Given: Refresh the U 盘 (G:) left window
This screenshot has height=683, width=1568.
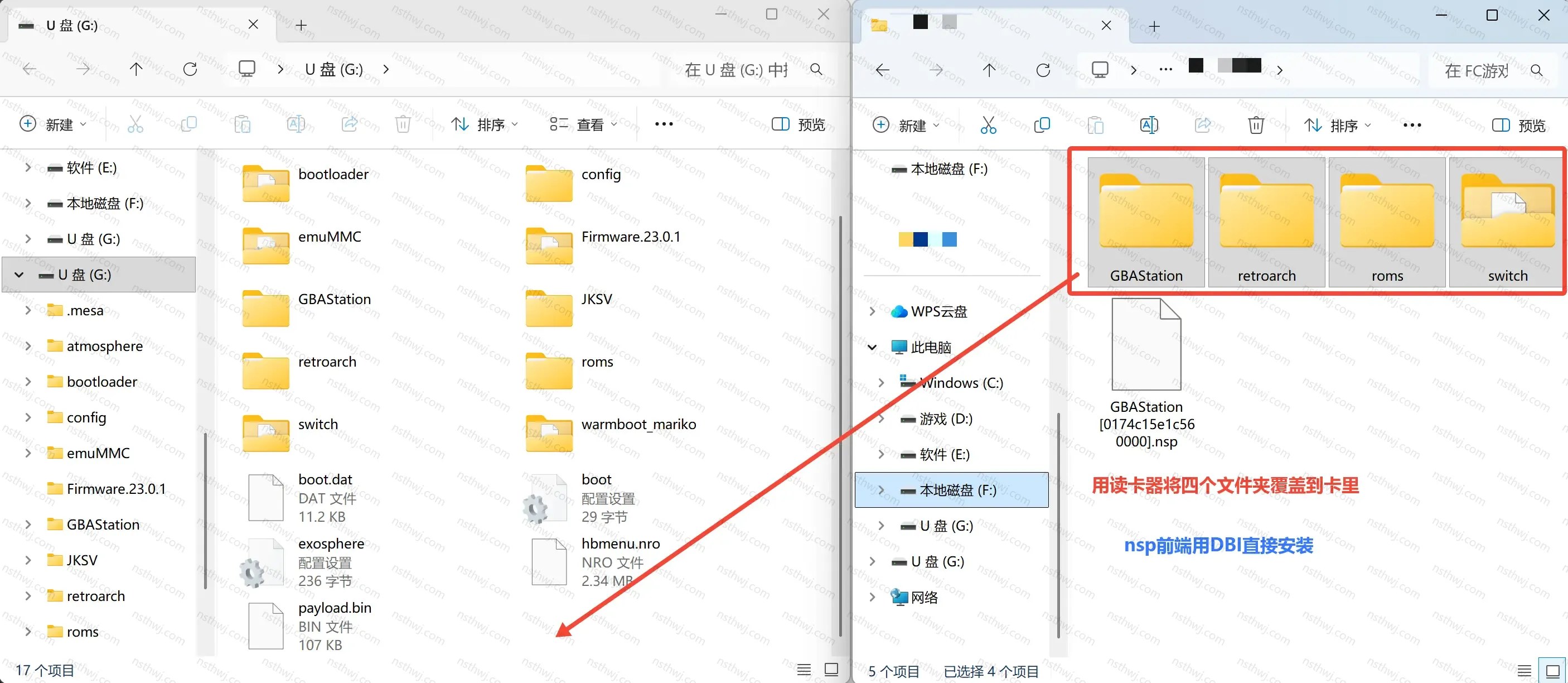Looking at the screenshot, I should coord(190,69).
